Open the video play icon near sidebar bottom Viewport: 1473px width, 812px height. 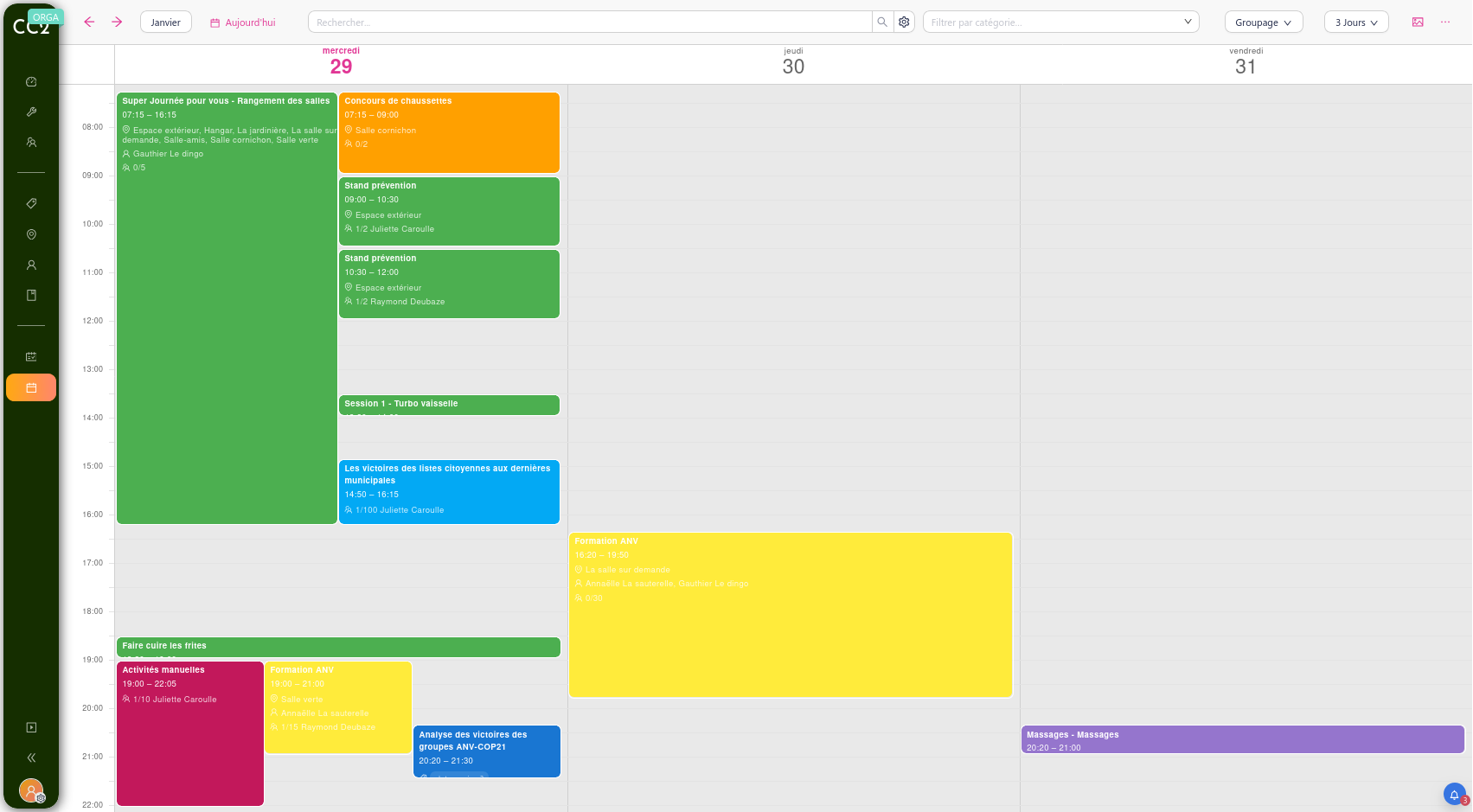pyautogui.click(x=31, y=727)
